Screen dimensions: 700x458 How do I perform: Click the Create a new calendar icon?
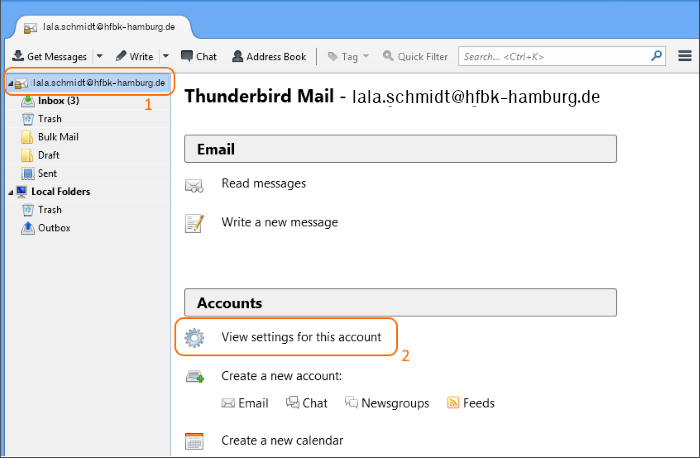coord(194,441)
